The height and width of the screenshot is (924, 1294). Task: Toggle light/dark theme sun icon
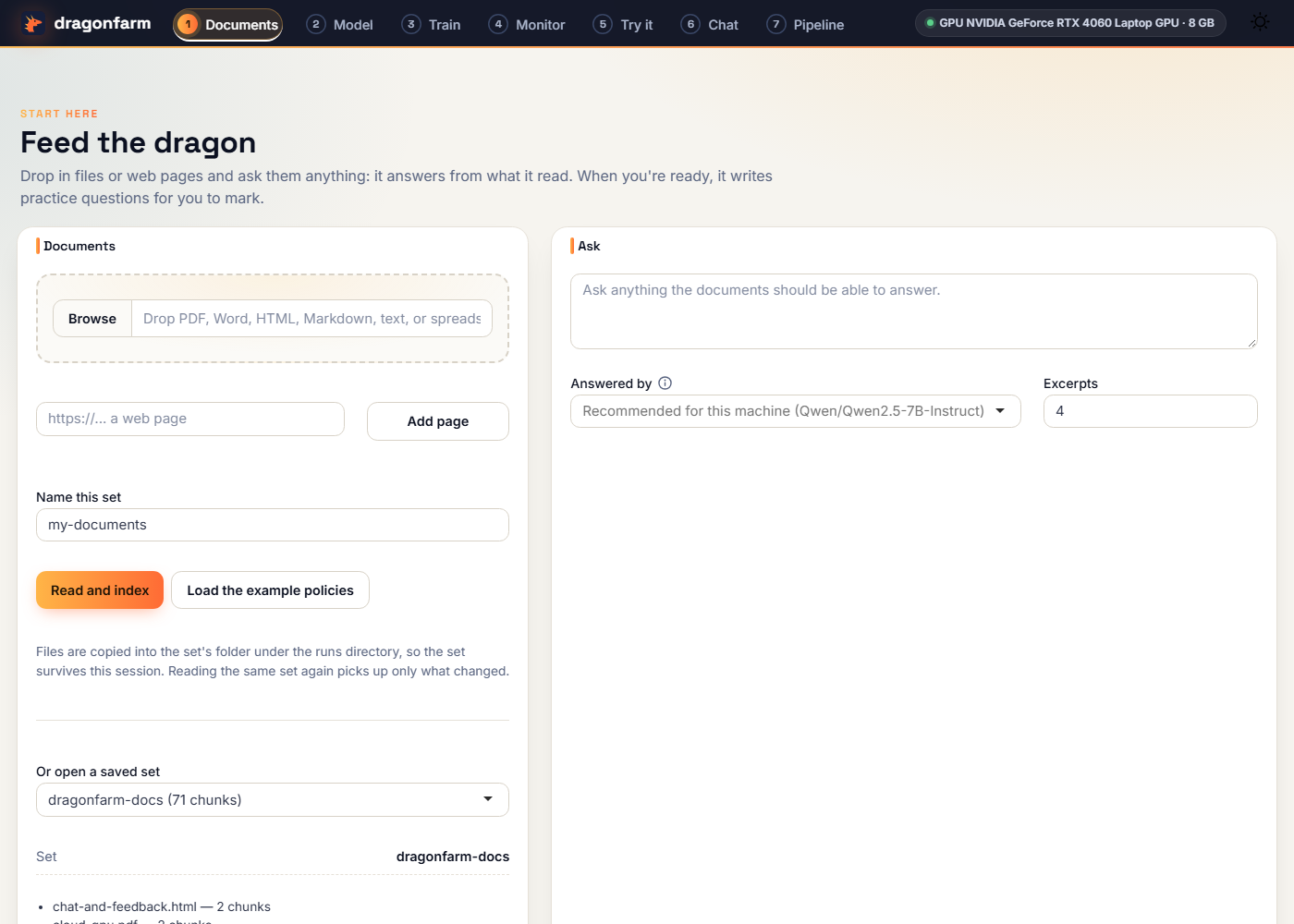(1260, 22)
